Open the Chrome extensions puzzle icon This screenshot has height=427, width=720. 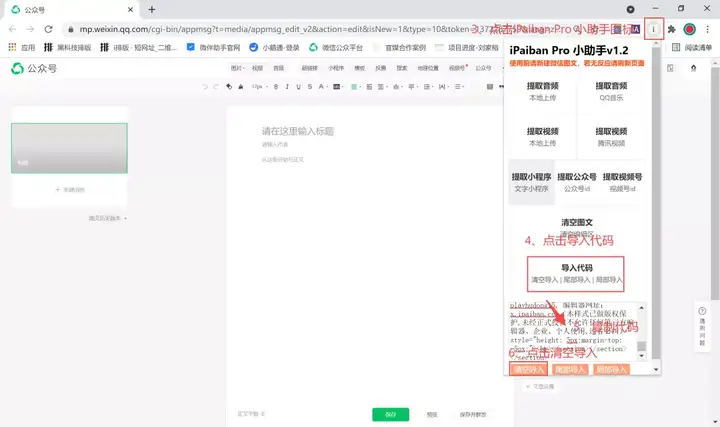tap(671, 29)
